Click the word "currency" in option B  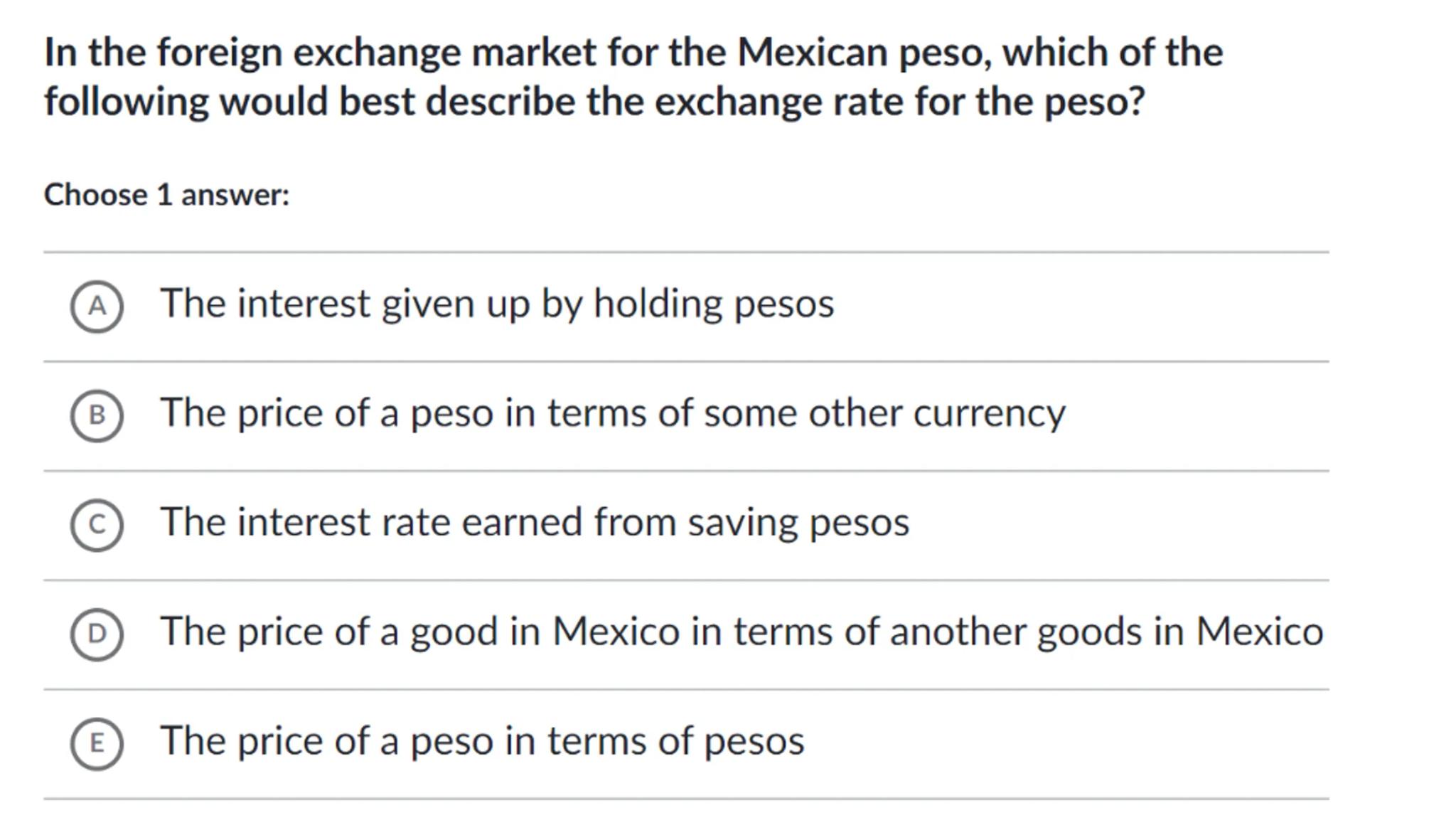[989, 414]
